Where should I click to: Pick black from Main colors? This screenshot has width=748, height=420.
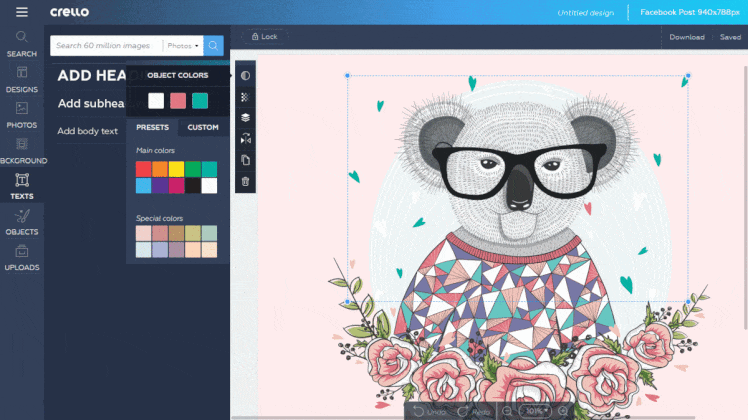[193, 186]
